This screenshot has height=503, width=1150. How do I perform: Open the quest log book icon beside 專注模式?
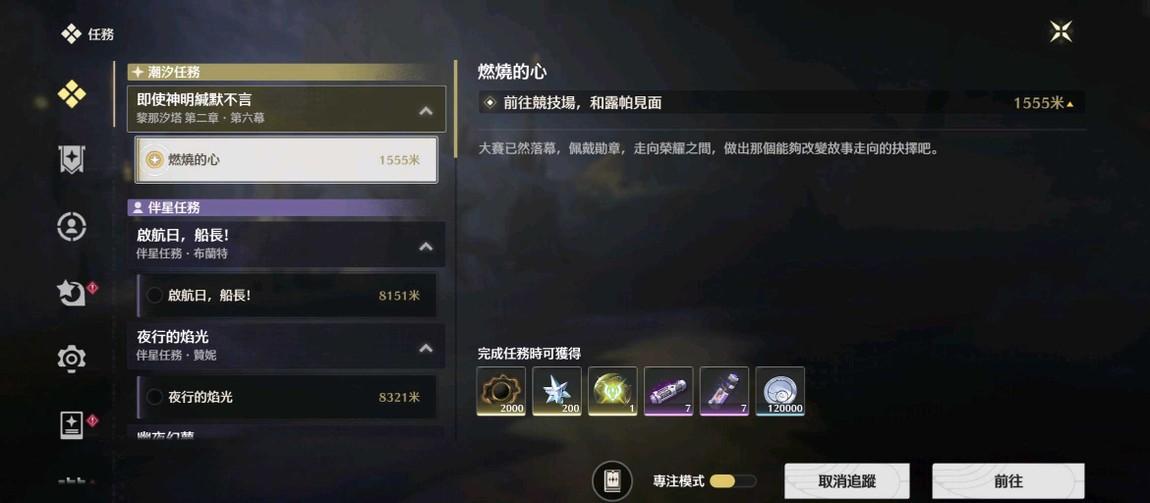tap(612, 481)
